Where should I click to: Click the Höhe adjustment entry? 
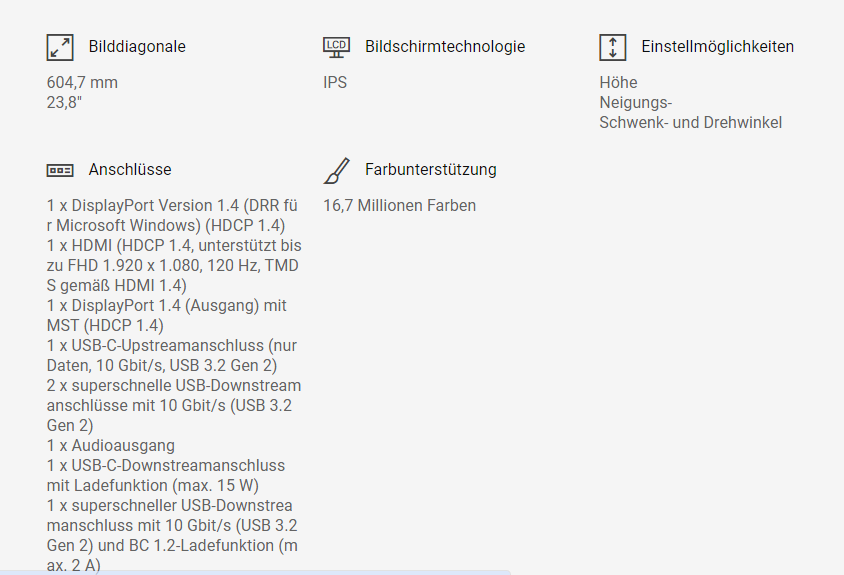(618, 83)
